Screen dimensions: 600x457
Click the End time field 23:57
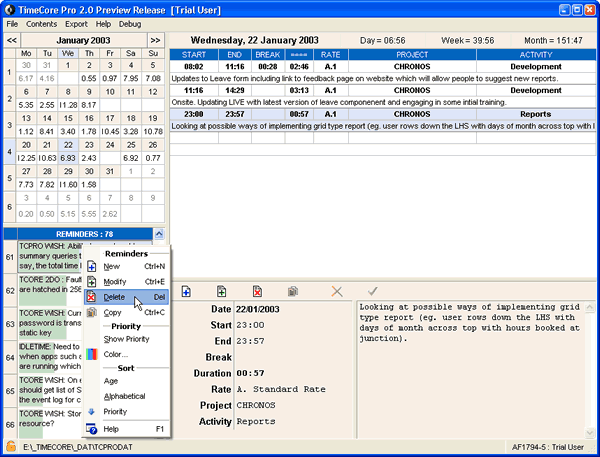click(293, 341)
